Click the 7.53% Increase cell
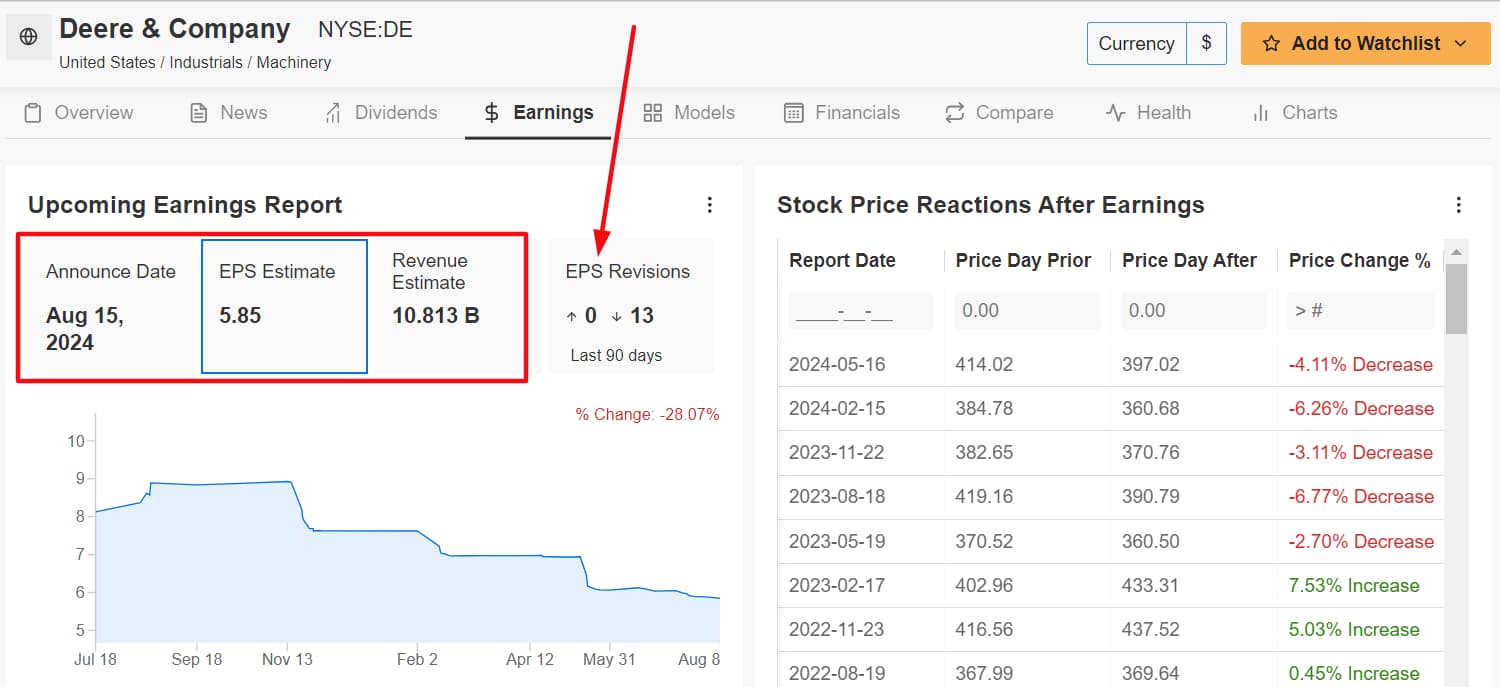Screen dimensions: 1500x687 click(1354, 586)
